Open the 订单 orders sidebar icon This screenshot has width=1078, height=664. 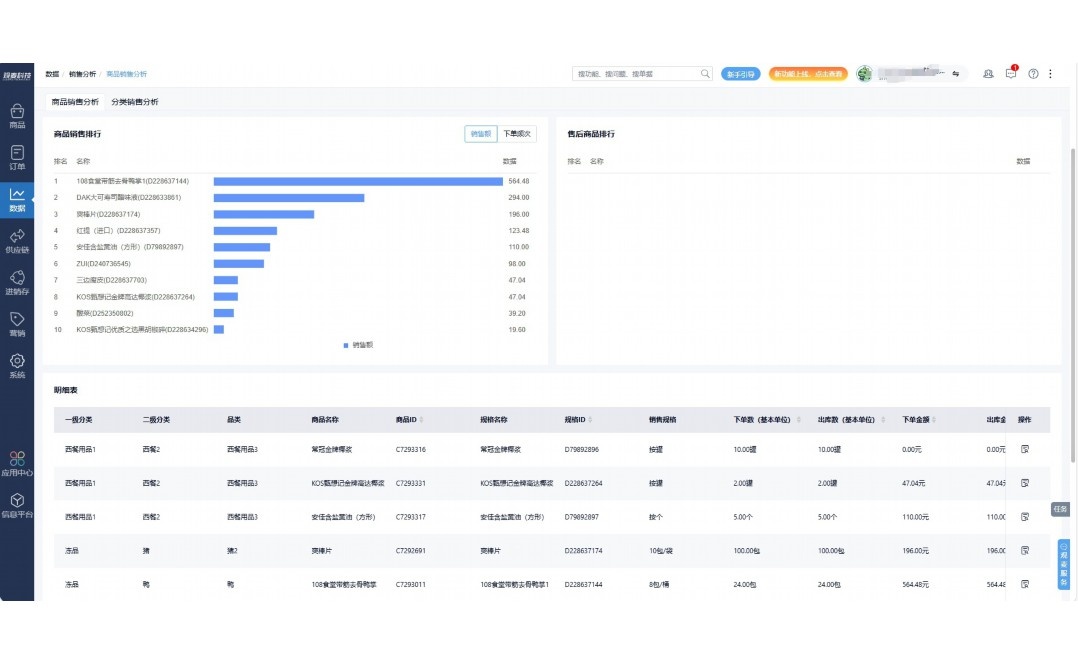point(17,157)
